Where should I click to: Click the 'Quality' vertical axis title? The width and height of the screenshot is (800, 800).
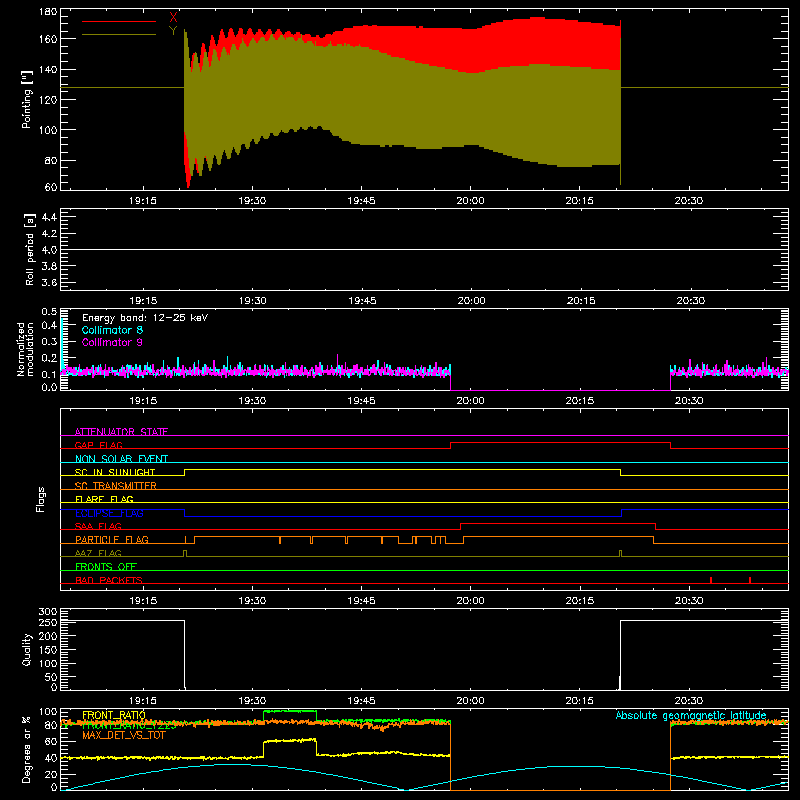[x=27, y=649]
